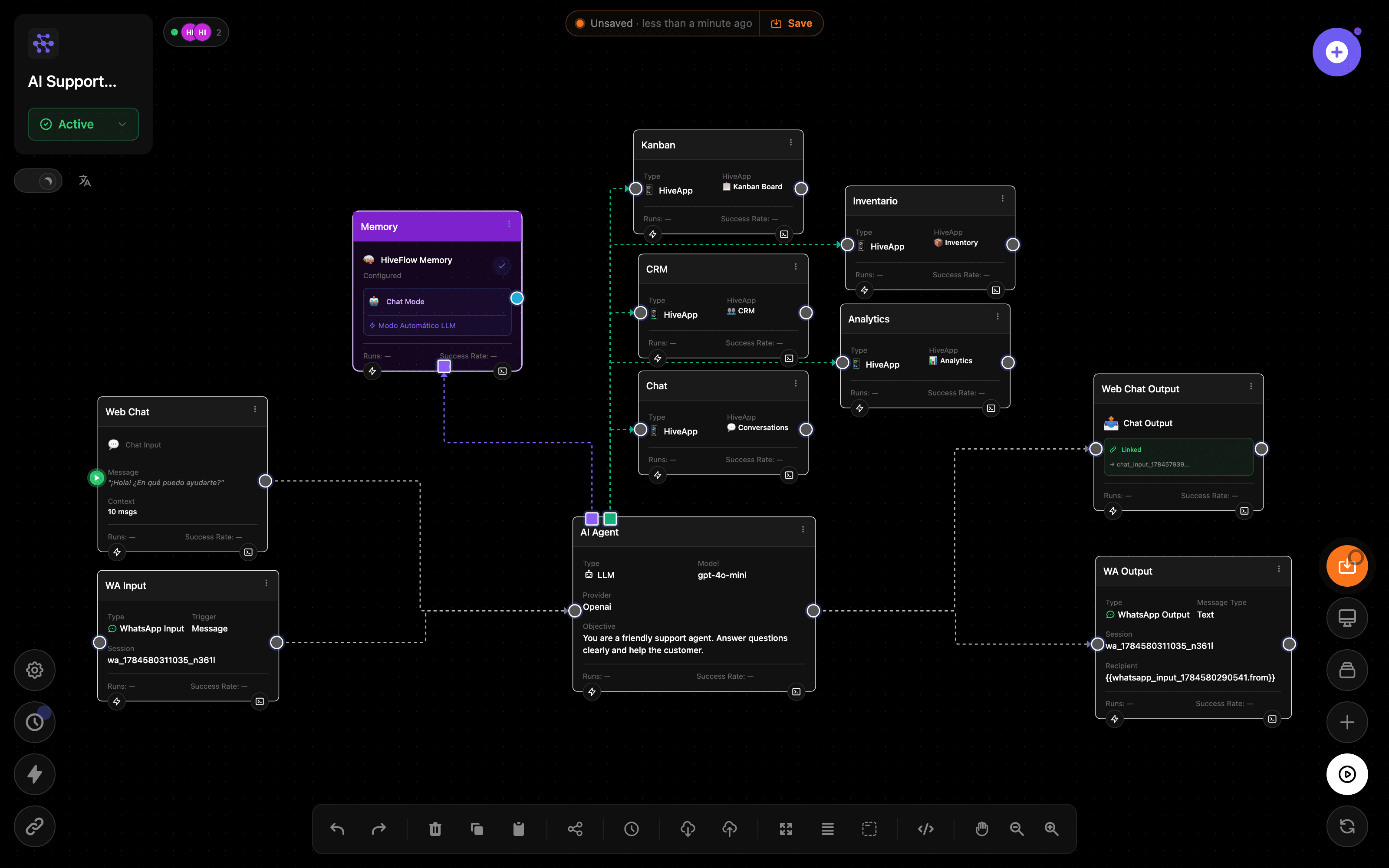1389x868 pixels.
Task: Click the Save button
Action: [791, 23]
